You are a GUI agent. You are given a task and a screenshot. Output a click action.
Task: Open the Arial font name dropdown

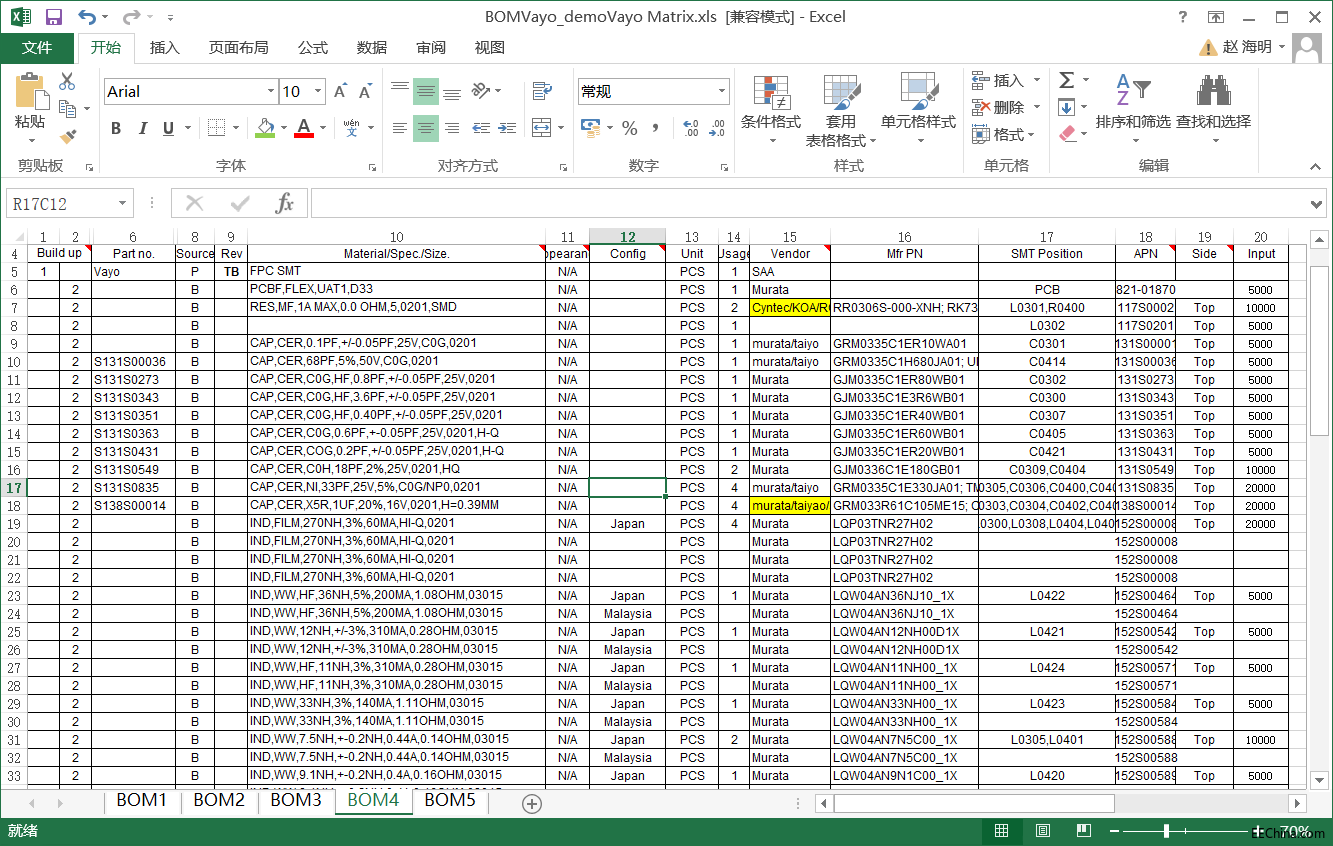point(270,92)
